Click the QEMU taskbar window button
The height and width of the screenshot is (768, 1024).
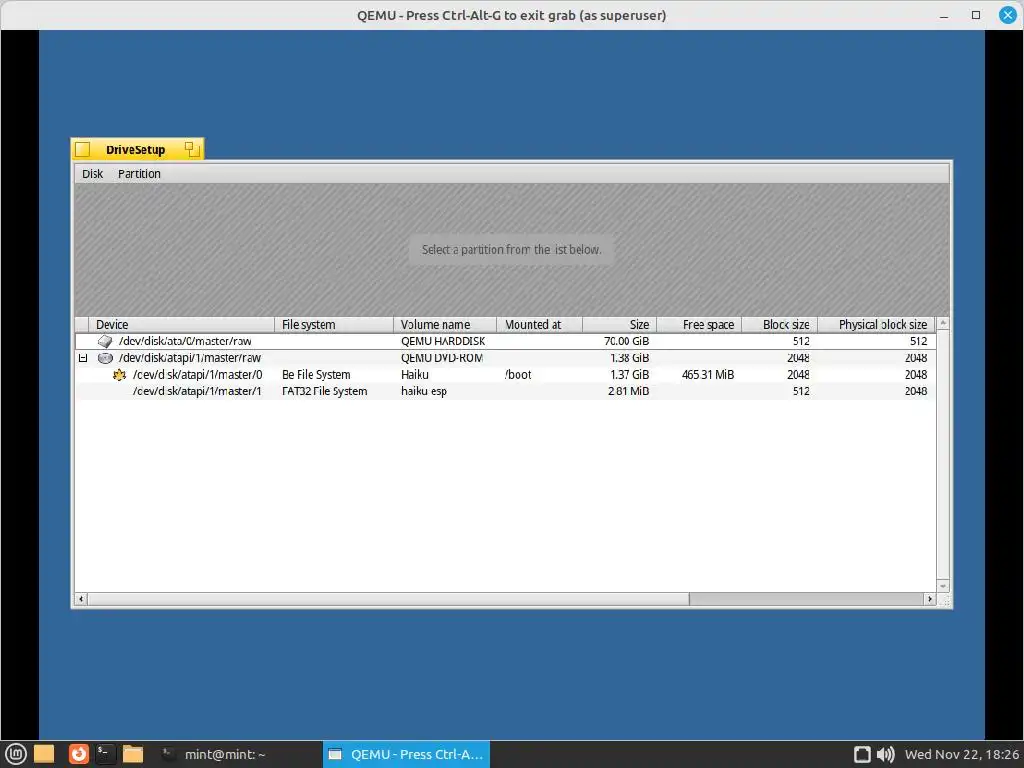pos(406,754)
